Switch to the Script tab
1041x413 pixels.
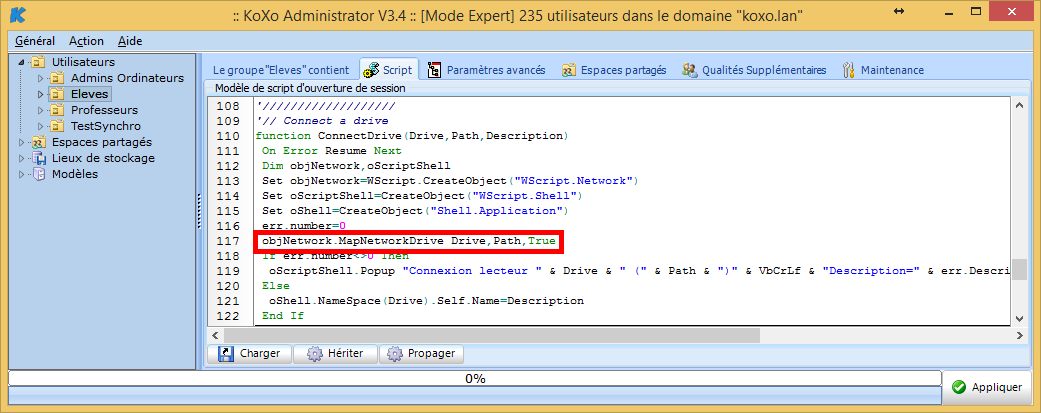coord(389,69)
